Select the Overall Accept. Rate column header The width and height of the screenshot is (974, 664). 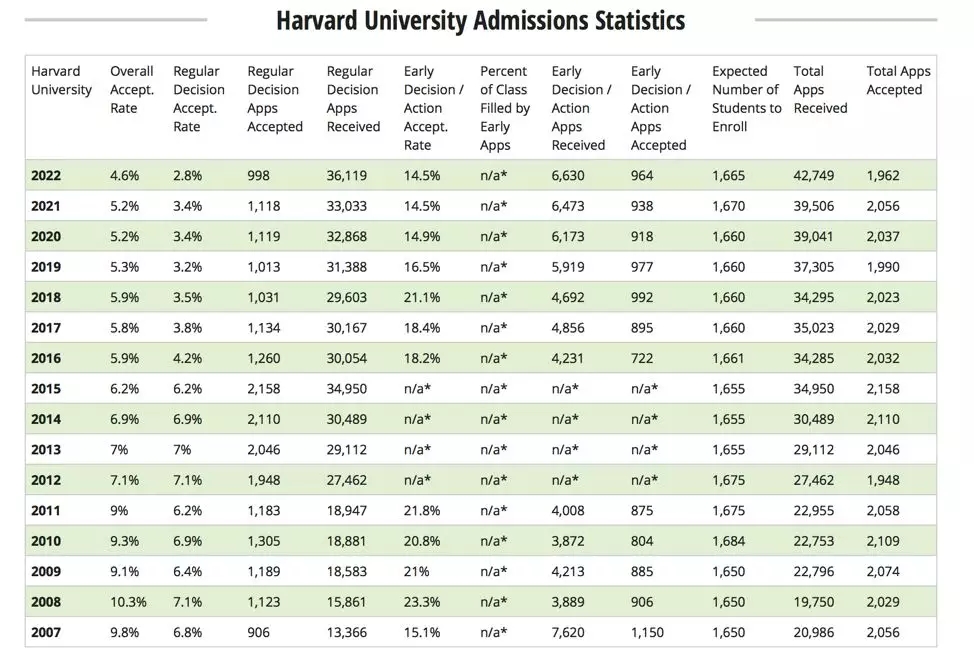click(x=131, y=90)
